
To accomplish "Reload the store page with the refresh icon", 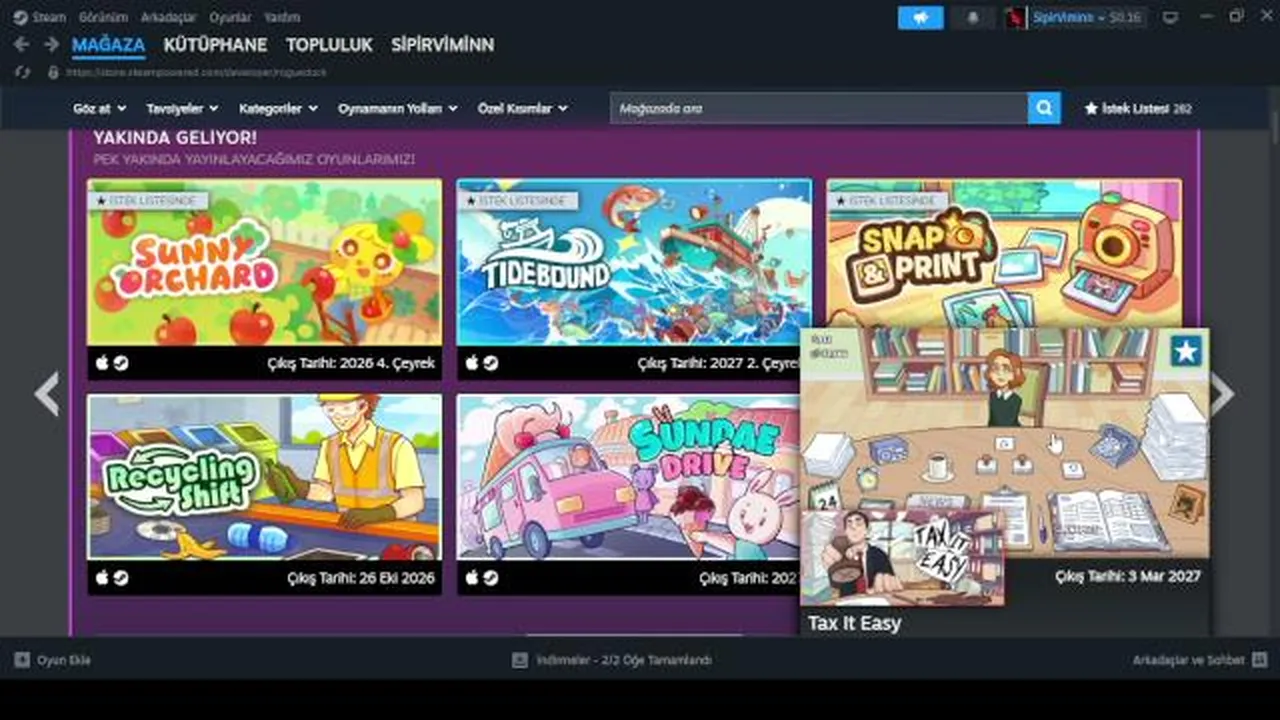I will coord(21,72).
